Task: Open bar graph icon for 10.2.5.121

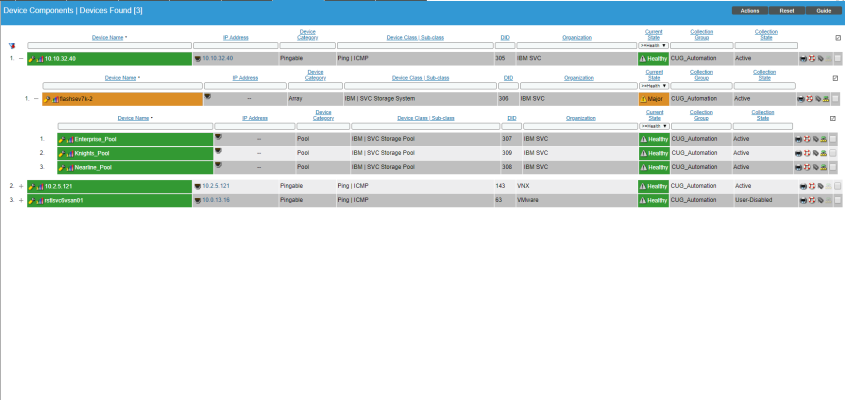Action: [x=40, y=187]
